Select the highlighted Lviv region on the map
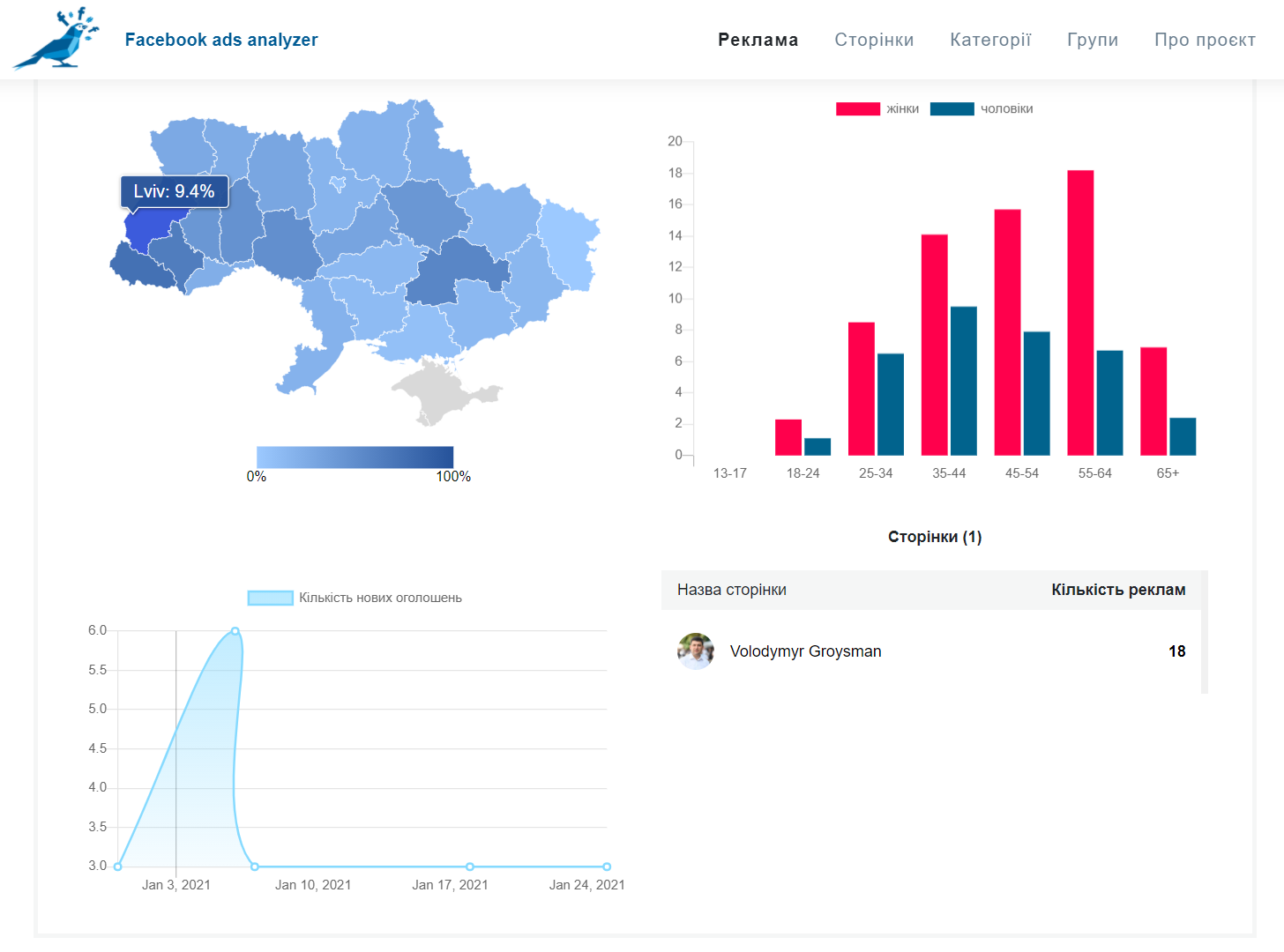This screenshot has height=952, width=1284. tap(146, 229)
